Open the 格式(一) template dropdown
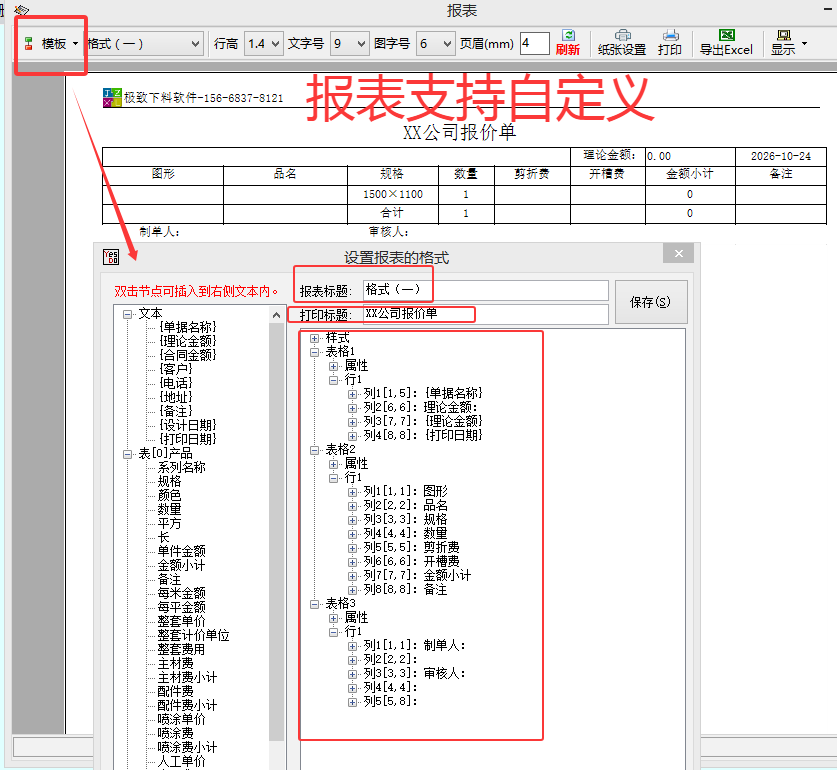The width and height of the screenshot is (837, 770). coord(144,44)
